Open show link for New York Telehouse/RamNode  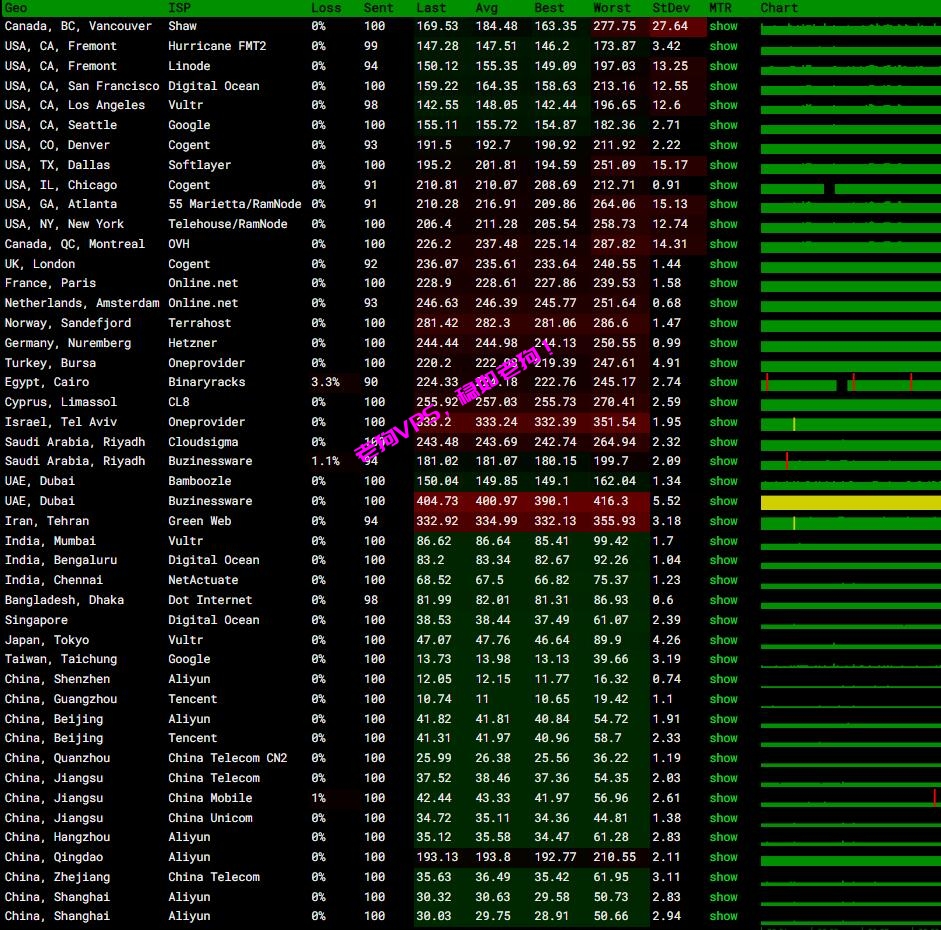click(x=723, y=224)
